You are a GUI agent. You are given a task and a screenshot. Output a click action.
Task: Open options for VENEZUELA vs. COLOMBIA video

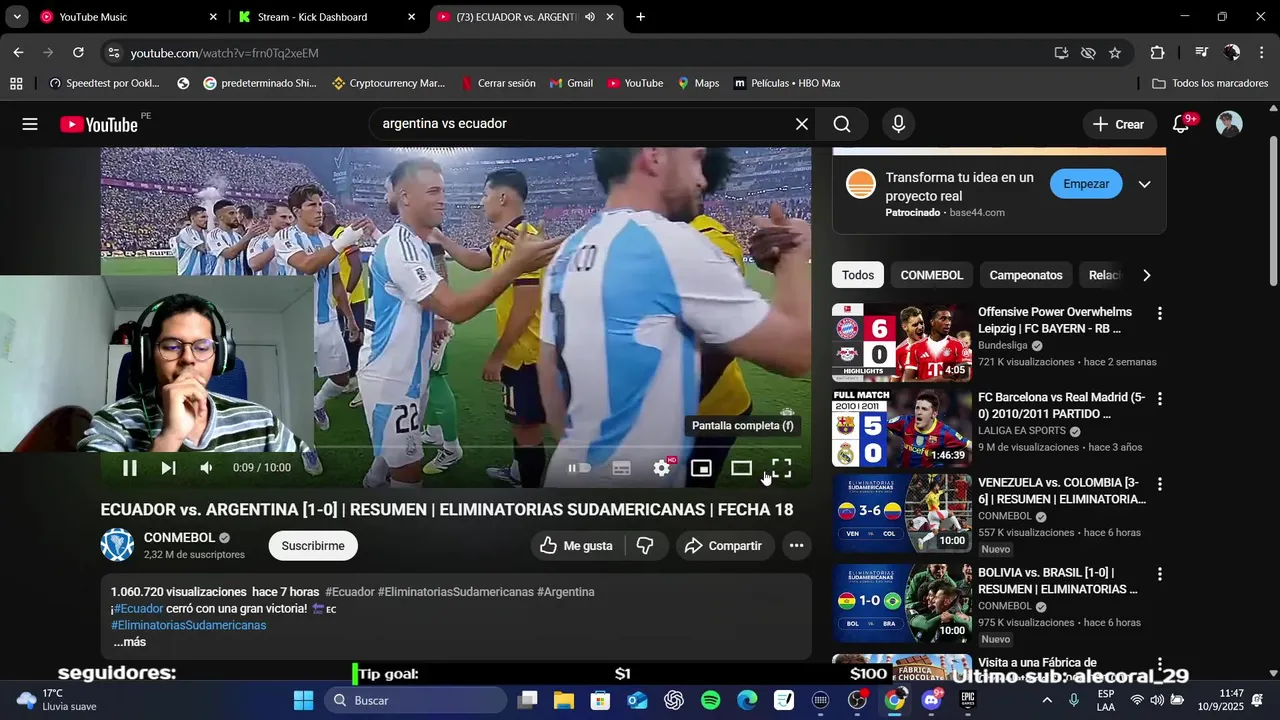click(1160, 484)
